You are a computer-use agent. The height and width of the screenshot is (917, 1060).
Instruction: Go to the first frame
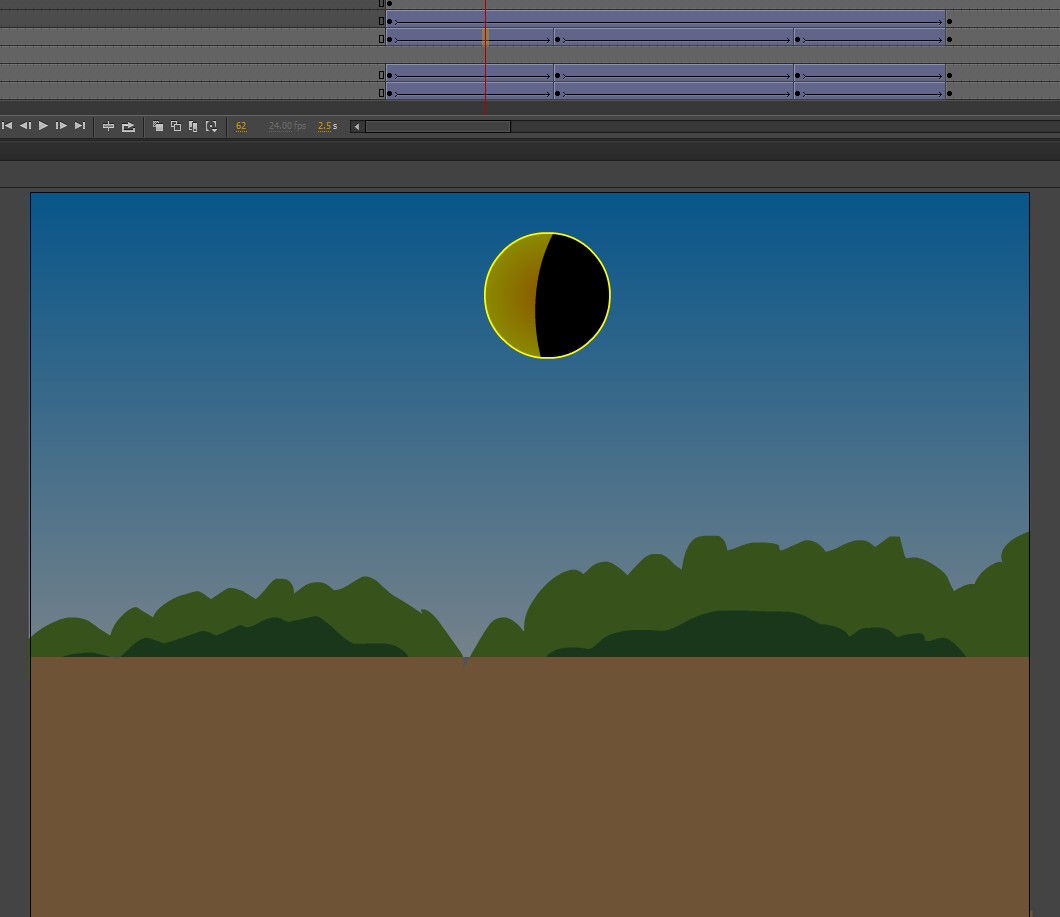[7, 126]
